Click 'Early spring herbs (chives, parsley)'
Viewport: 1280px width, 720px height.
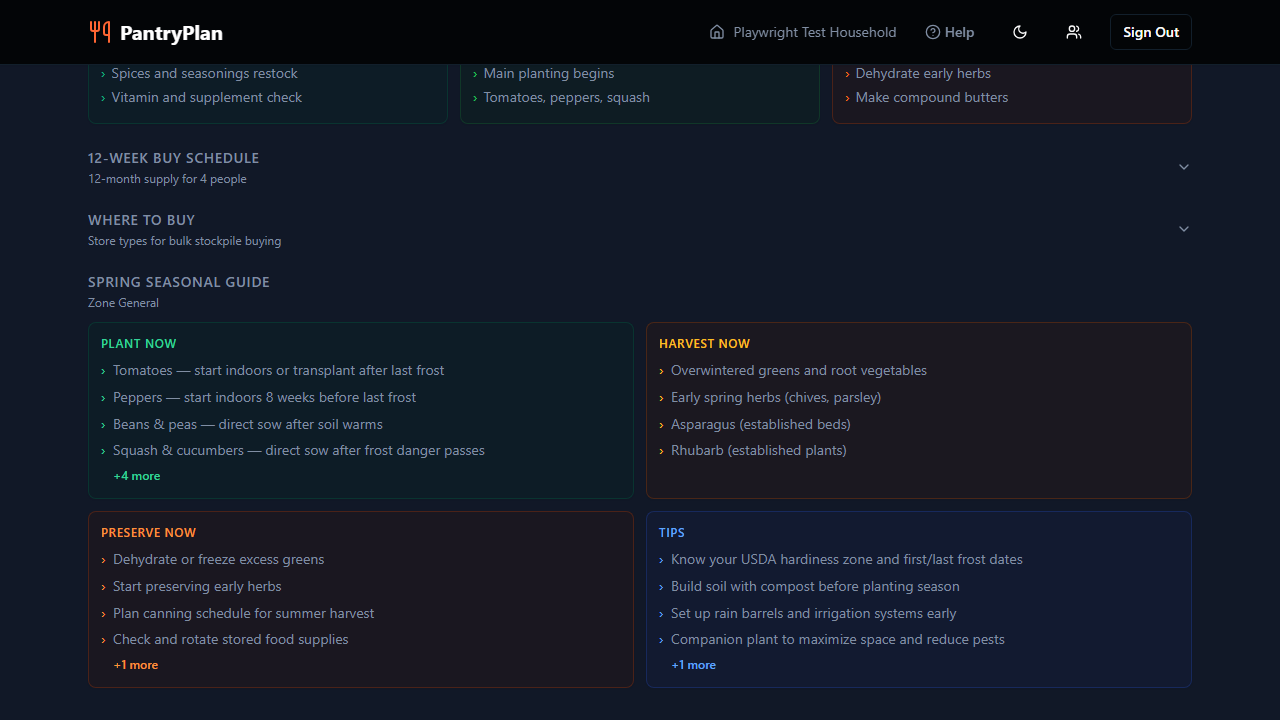(x=776, y=397)
